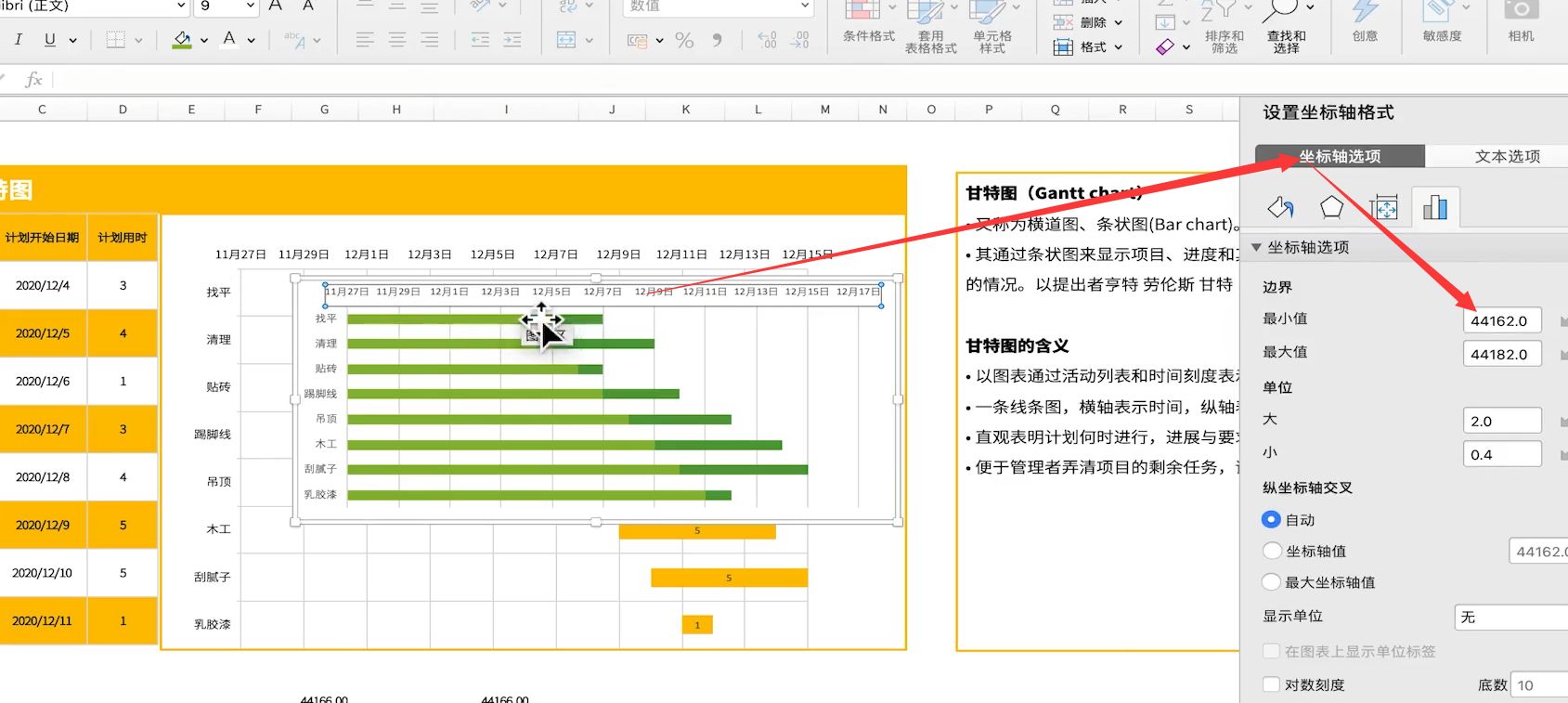The image size is (1568, 703).
Task: Click the fill color paint bucket swatch
Action: pyautogui.click(x=182, y=40)
